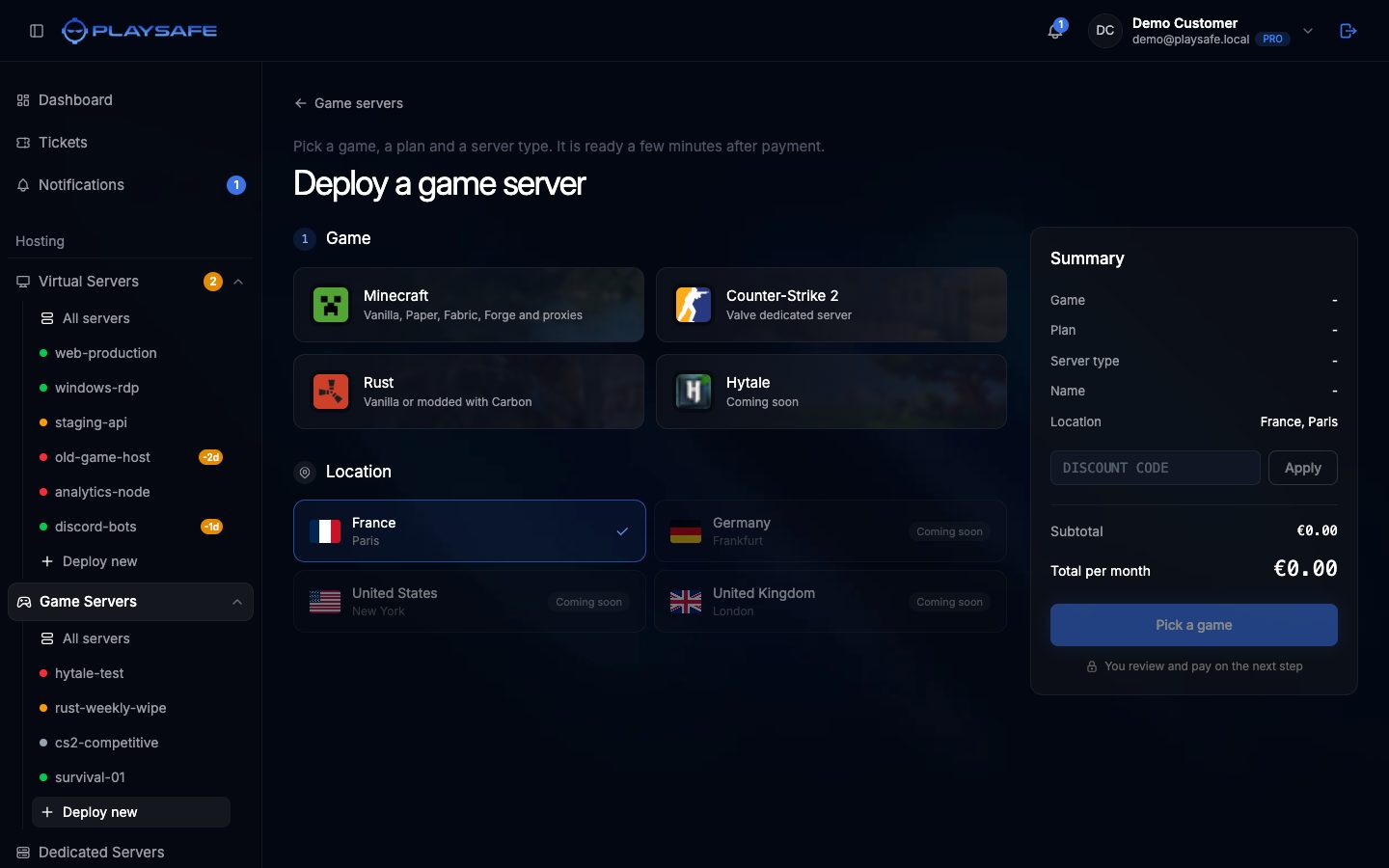The image size is (1389, 868).
Task: Select the Rust game card
Action: pos(469,392)
